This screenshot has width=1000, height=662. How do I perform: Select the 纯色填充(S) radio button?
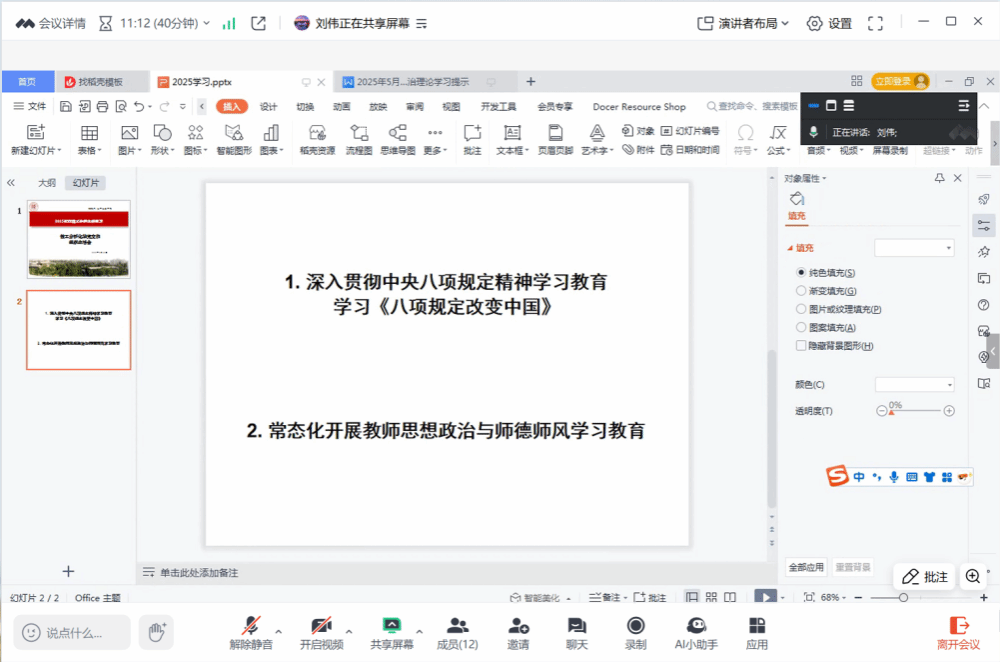(801, 272)
